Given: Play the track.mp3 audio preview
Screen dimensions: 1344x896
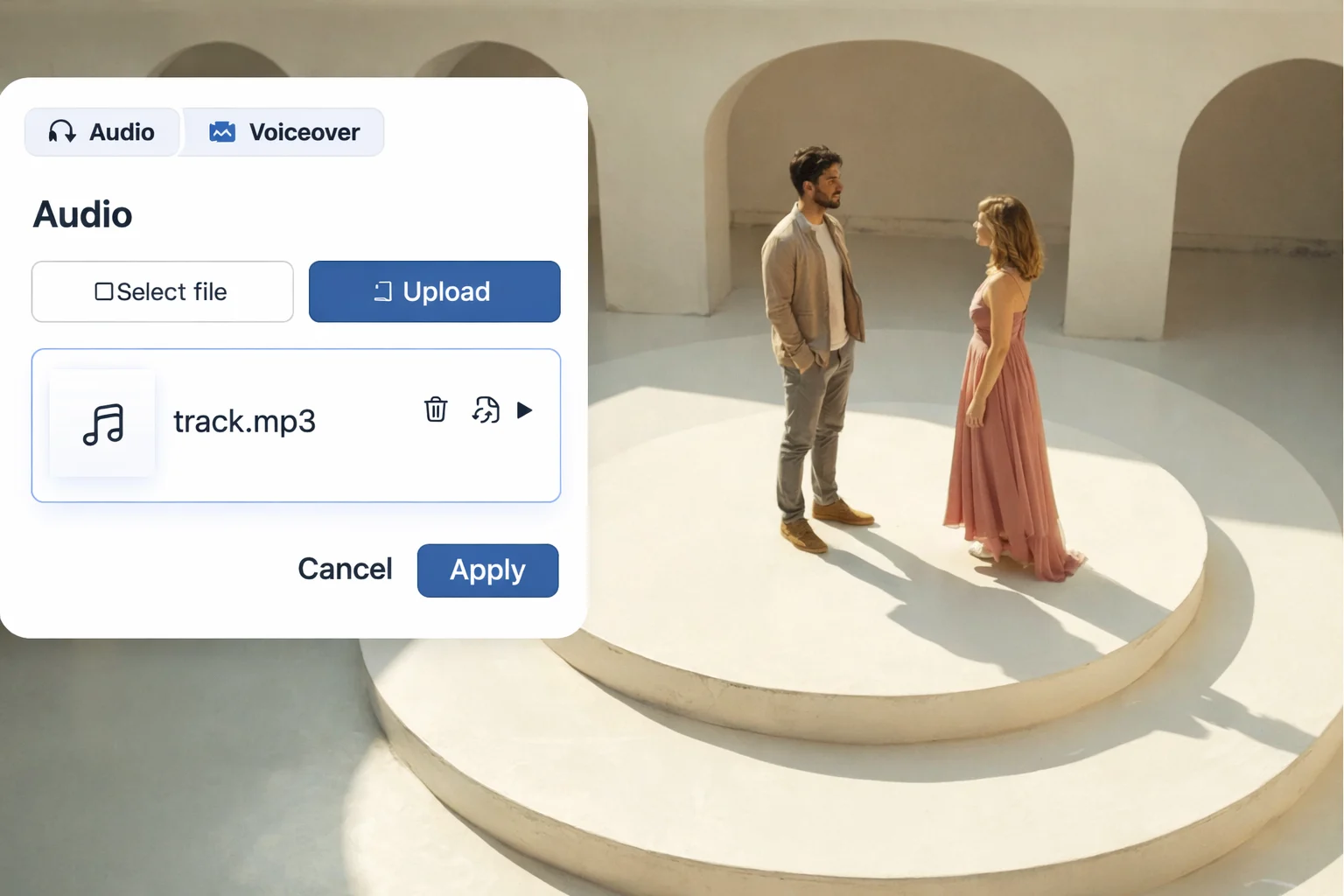Looking at the screenshot, I should tap(524, 409).
